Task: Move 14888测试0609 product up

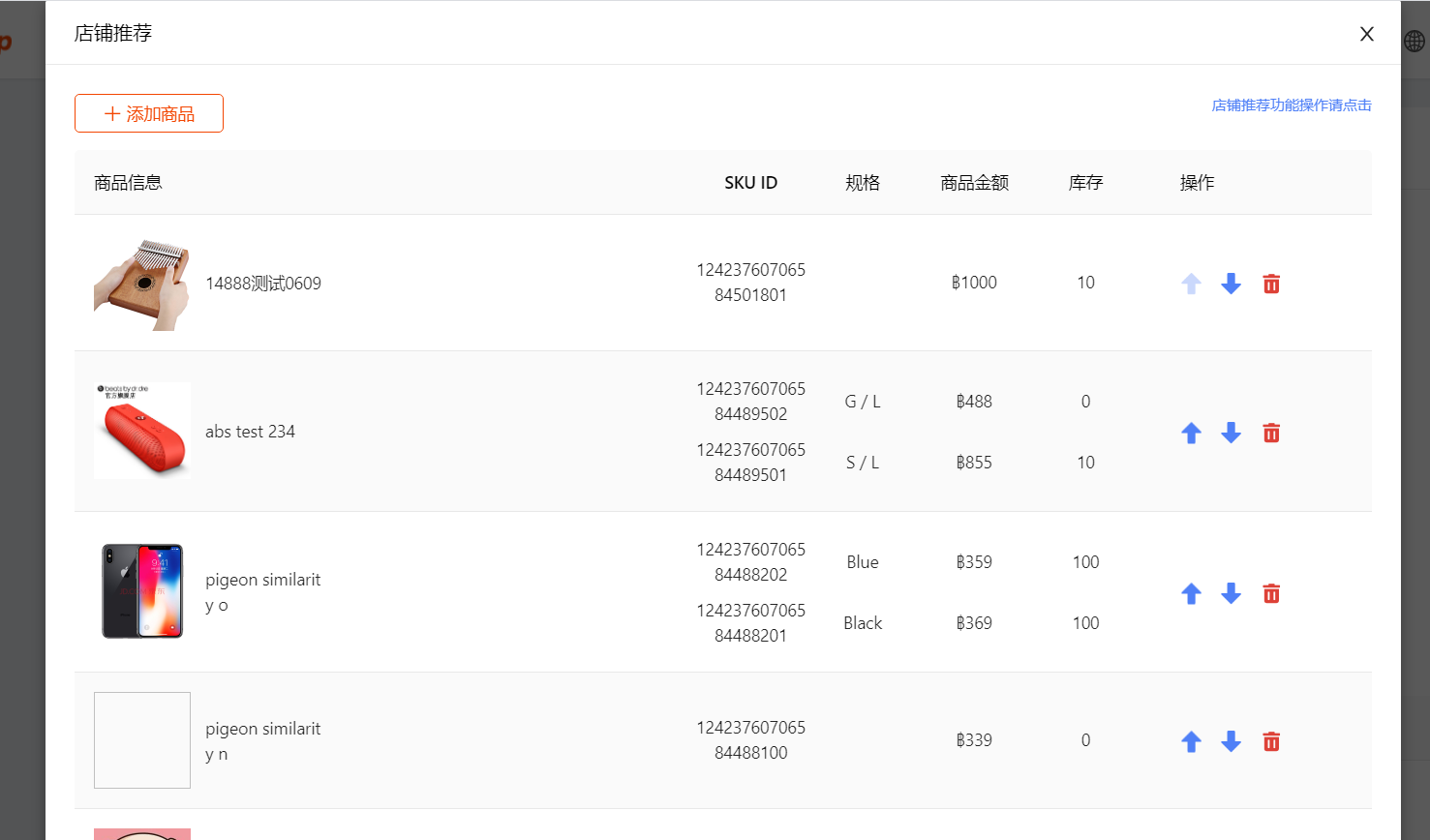Action: pos(1191,284)
